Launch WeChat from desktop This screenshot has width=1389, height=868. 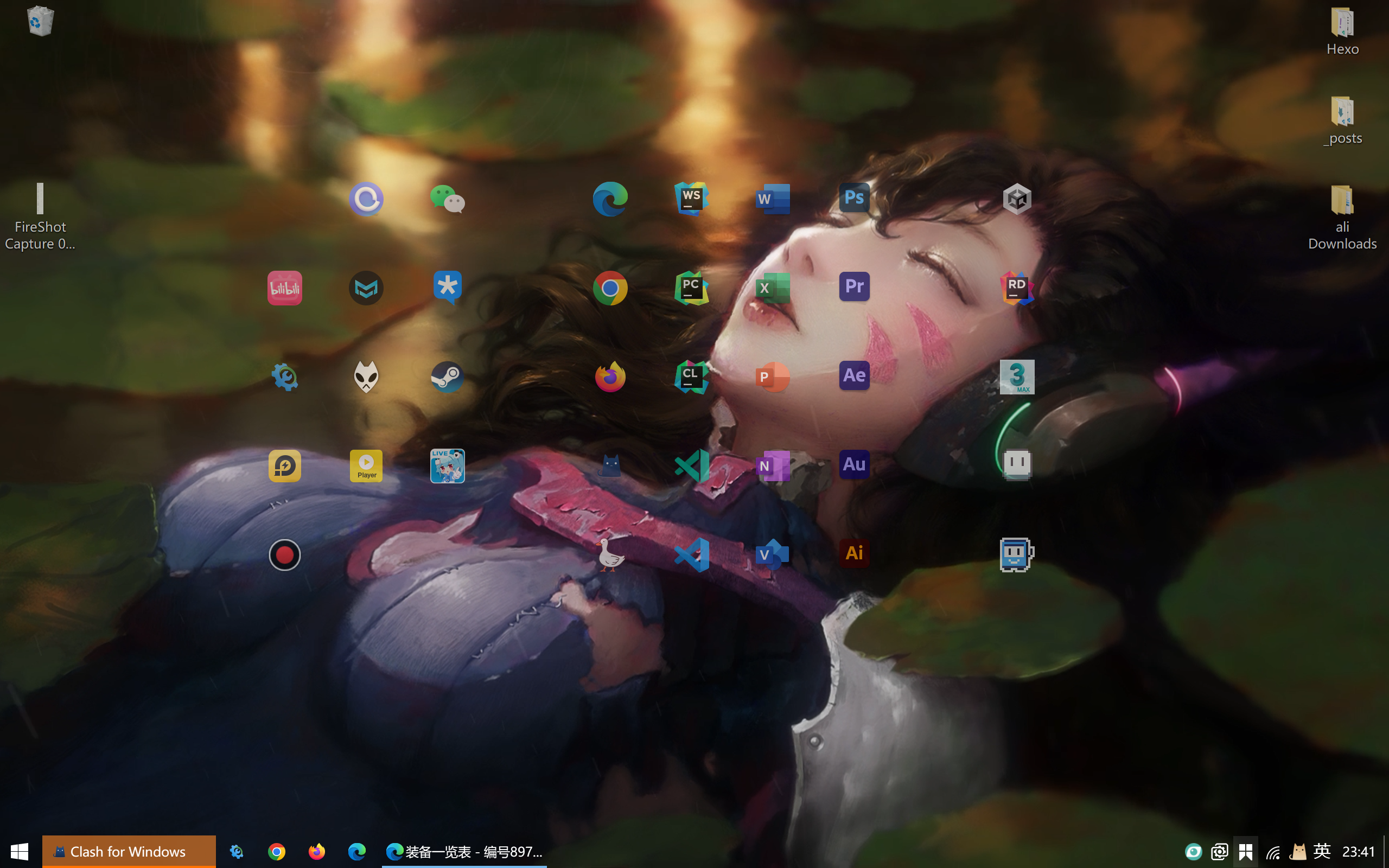click(447, 199)
